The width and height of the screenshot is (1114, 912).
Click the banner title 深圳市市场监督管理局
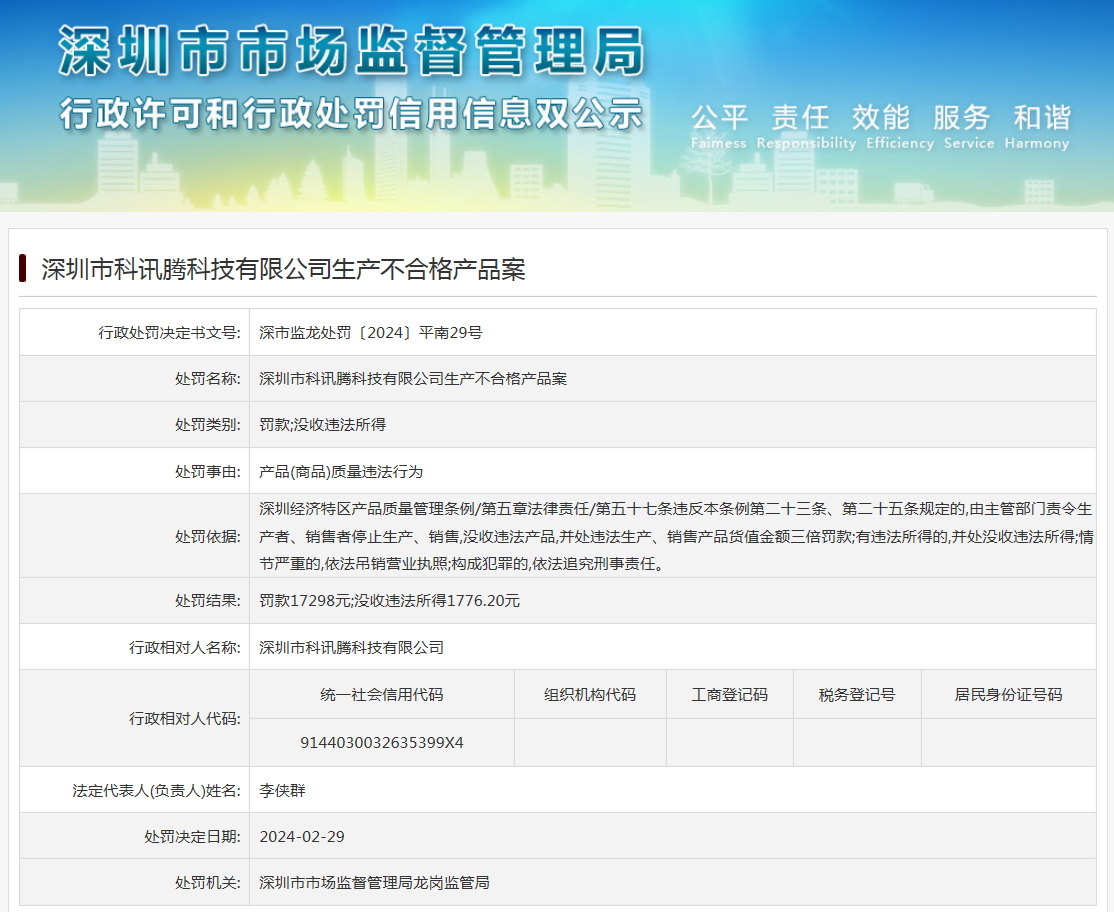tap(351, 51)
